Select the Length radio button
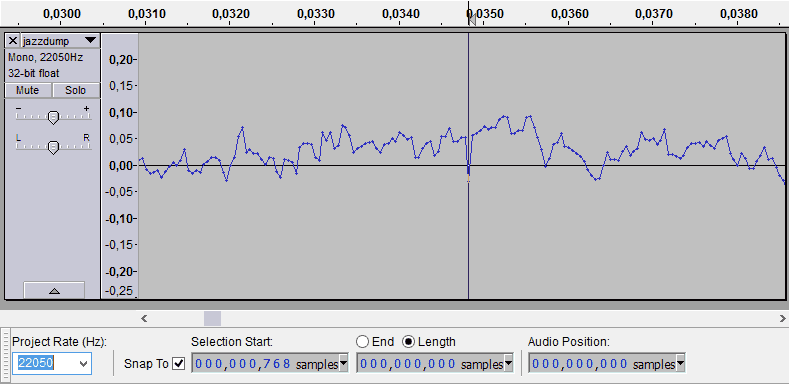Image resolution: width=789 pixels, height=384 pixels. [409, 342]
